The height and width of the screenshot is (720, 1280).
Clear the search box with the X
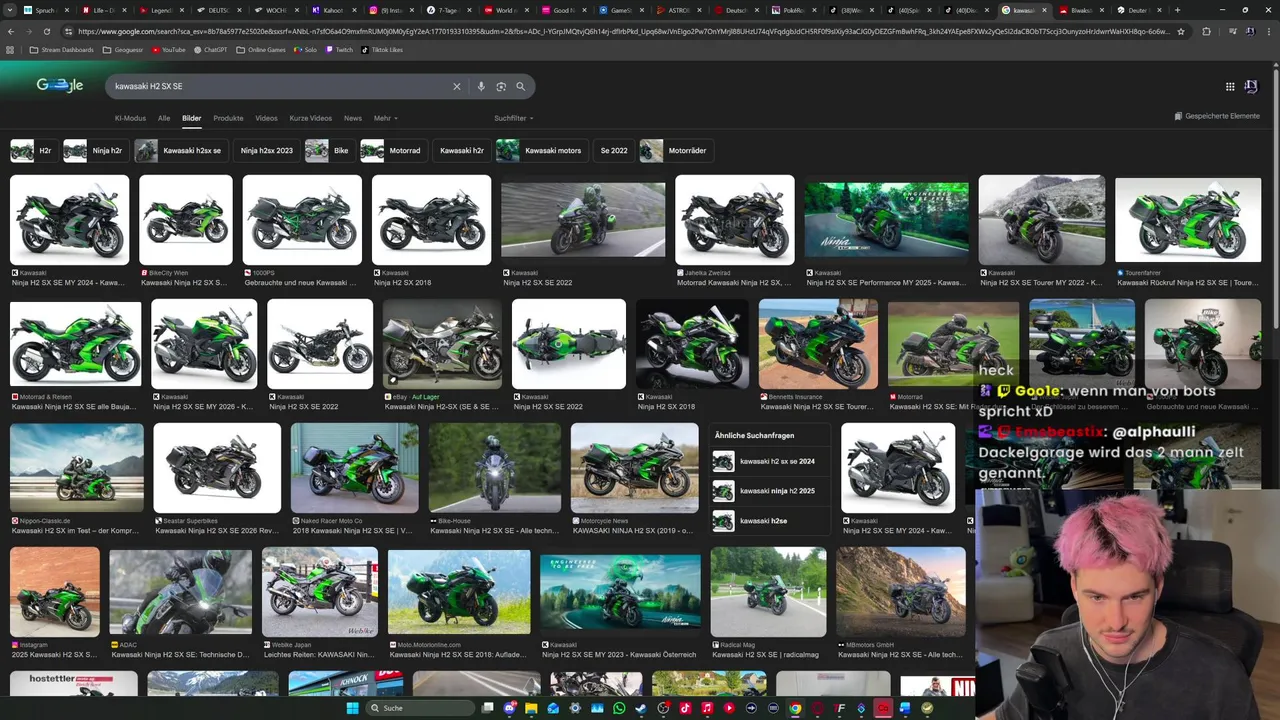[x=457, y=86]
